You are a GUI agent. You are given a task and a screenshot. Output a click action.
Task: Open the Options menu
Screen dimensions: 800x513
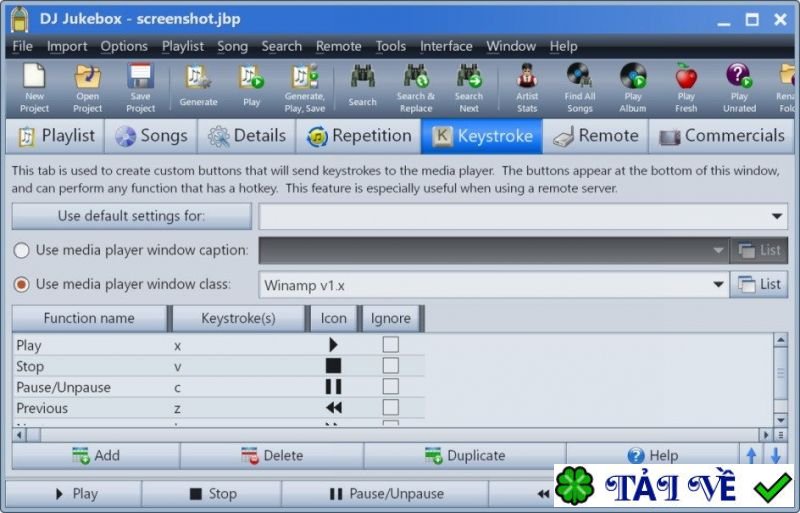tap(124, 46)
